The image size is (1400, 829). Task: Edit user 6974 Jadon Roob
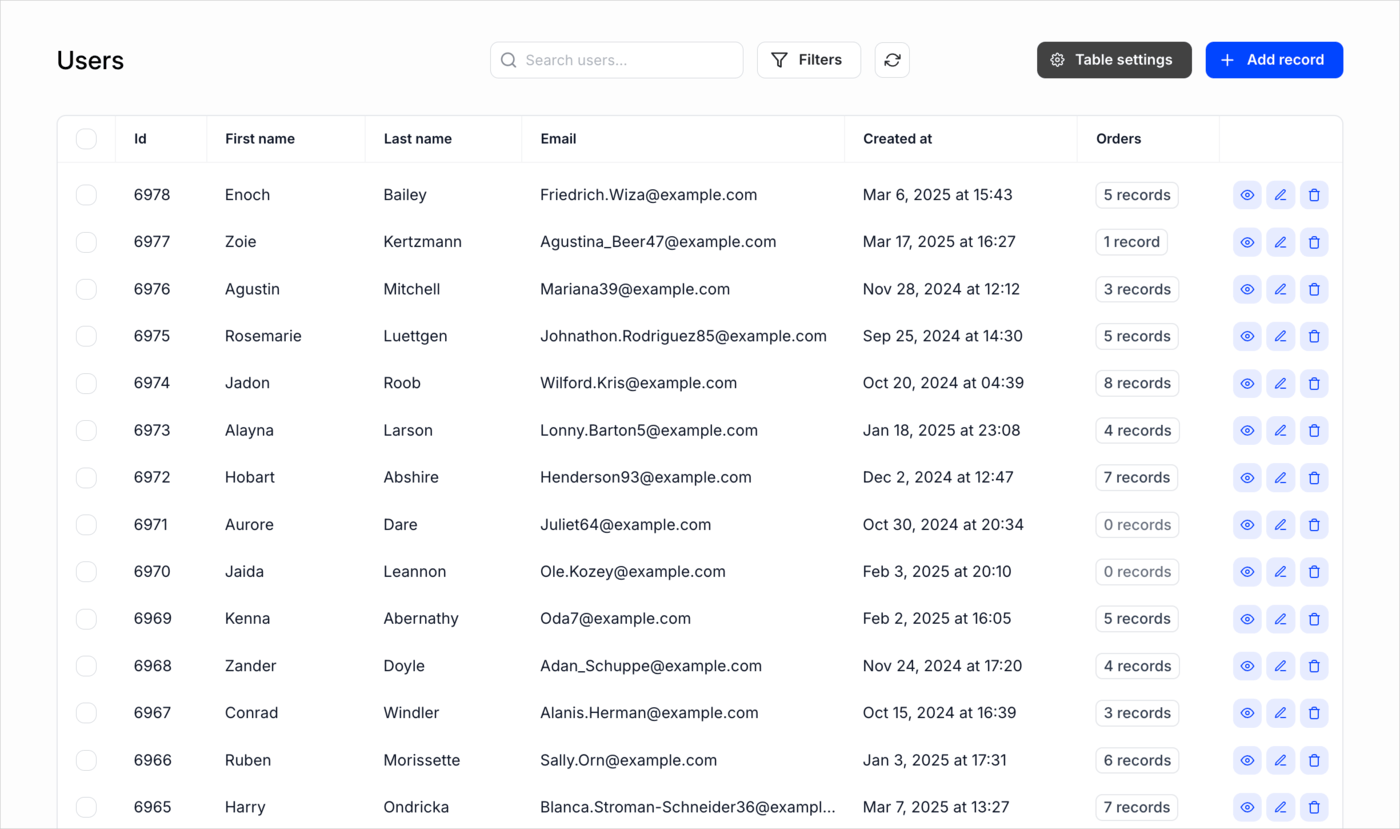pyautogui.click(x=1281, y=383)
